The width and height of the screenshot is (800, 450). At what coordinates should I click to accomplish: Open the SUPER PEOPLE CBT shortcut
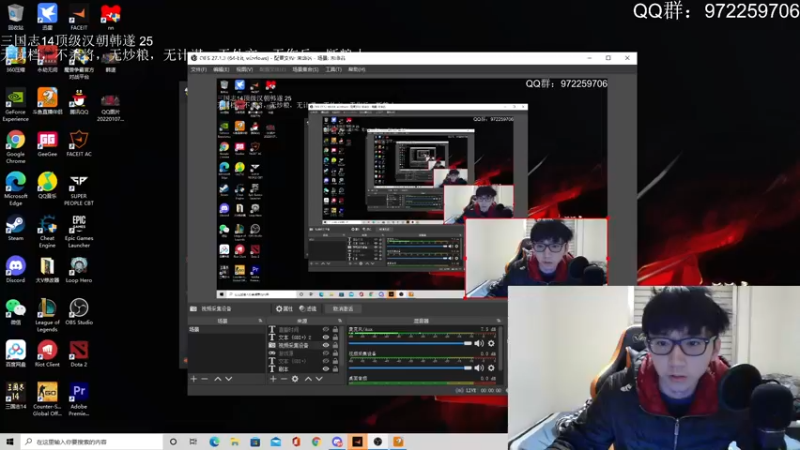point(79,189)
